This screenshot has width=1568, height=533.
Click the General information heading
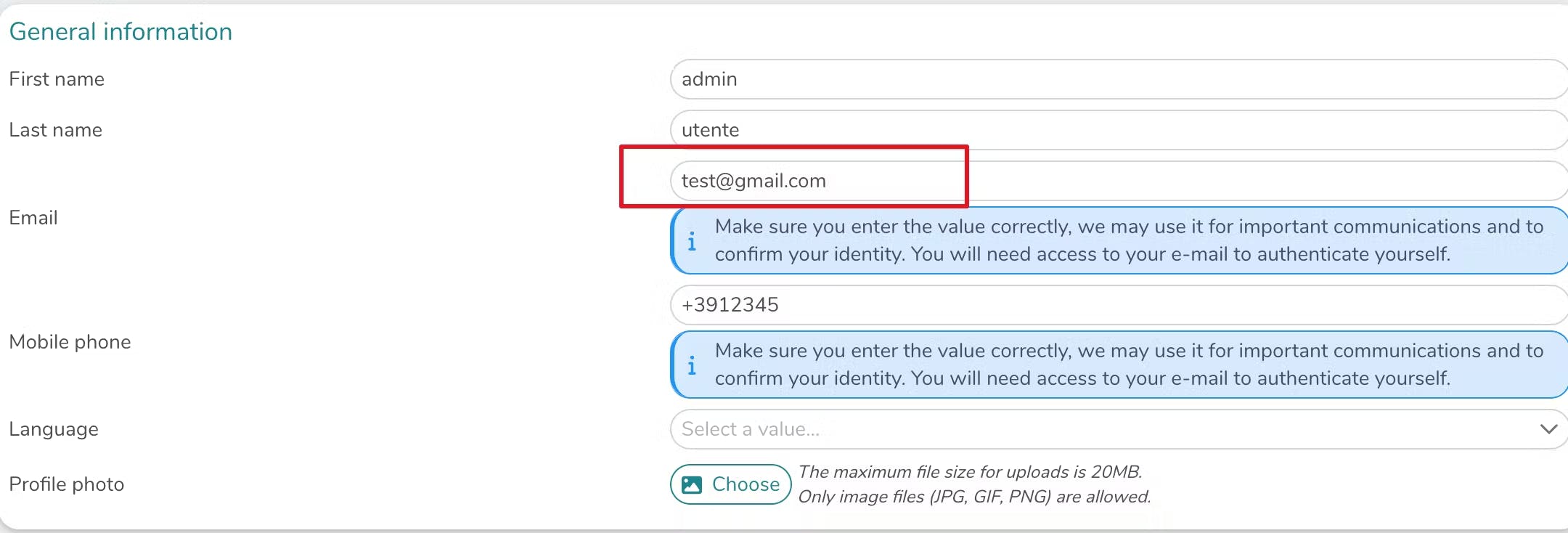121,32
